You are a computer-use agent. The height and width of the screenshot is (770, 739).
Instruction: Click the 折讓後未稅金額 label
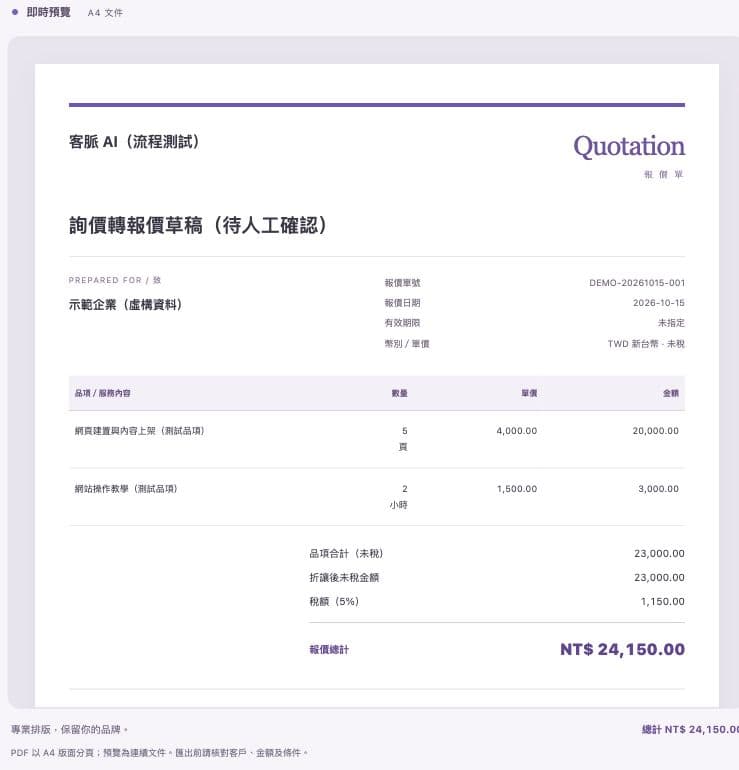pyautogui.click(x=344, y=578)
